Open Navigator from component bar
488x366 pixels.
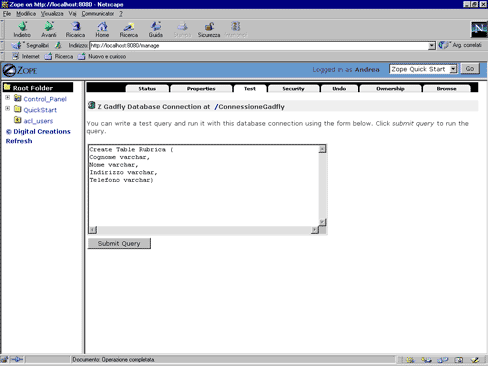point(410,360)
